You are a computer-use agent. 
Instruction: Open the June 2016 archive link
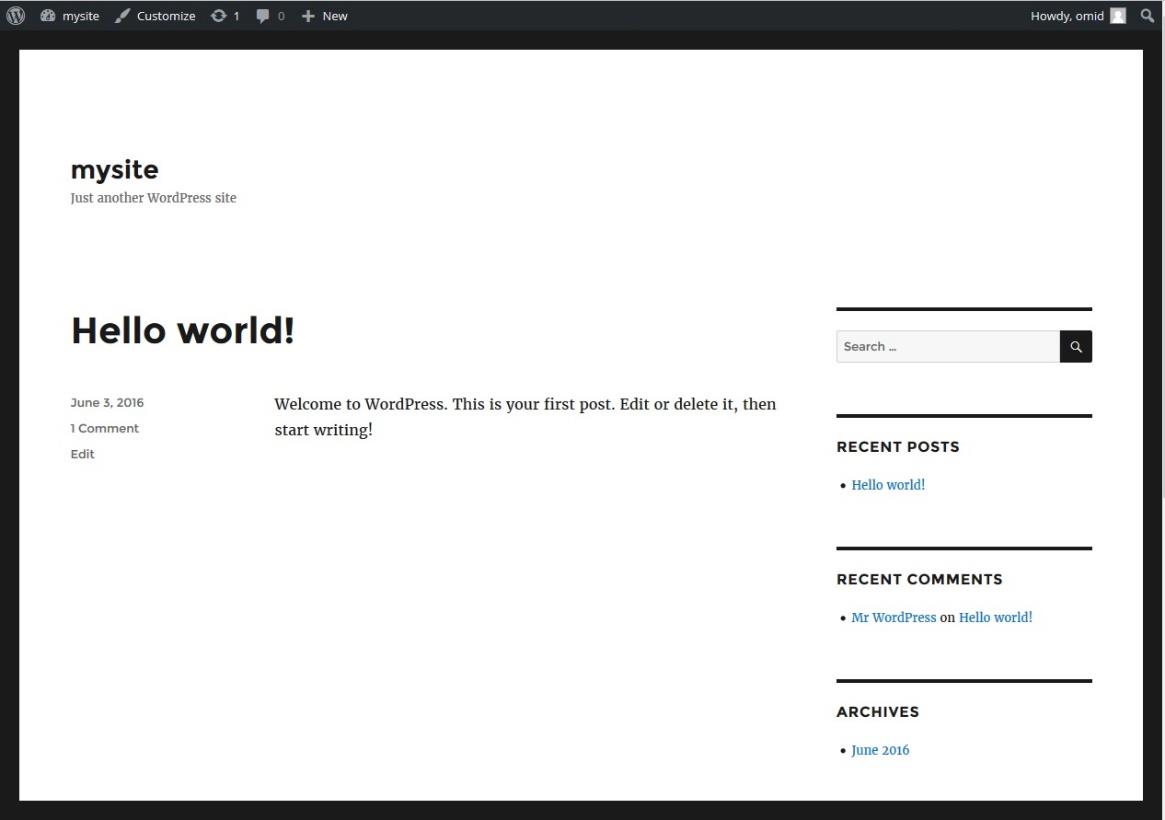point(880,751)
